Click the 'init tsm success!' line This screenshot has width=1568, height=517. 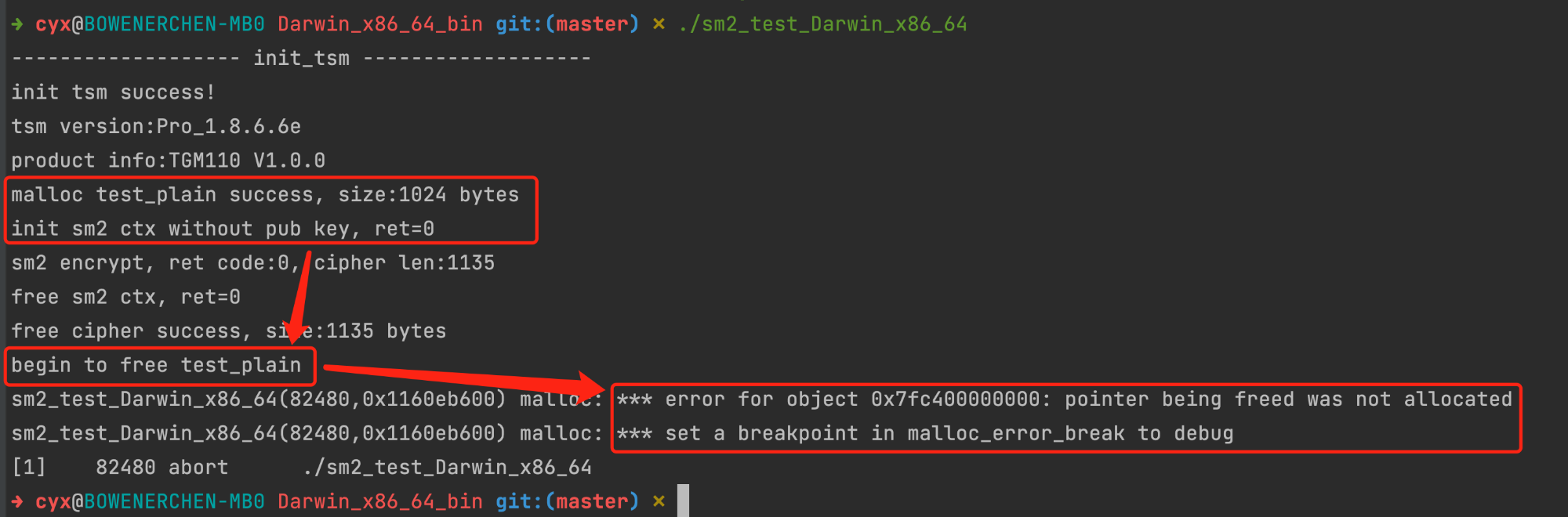tap(113, 92)
